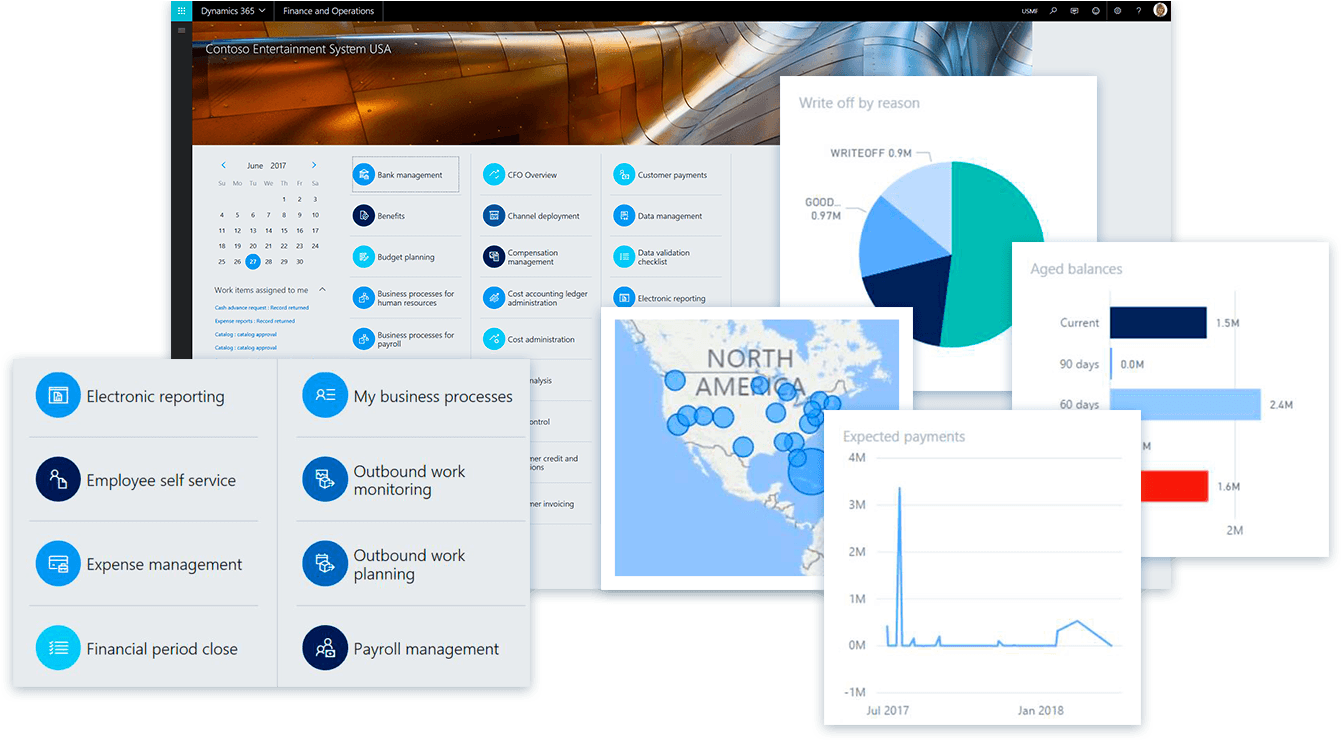
Task: Open Cost accounting ledger administration icon
Action: (494, 298)
